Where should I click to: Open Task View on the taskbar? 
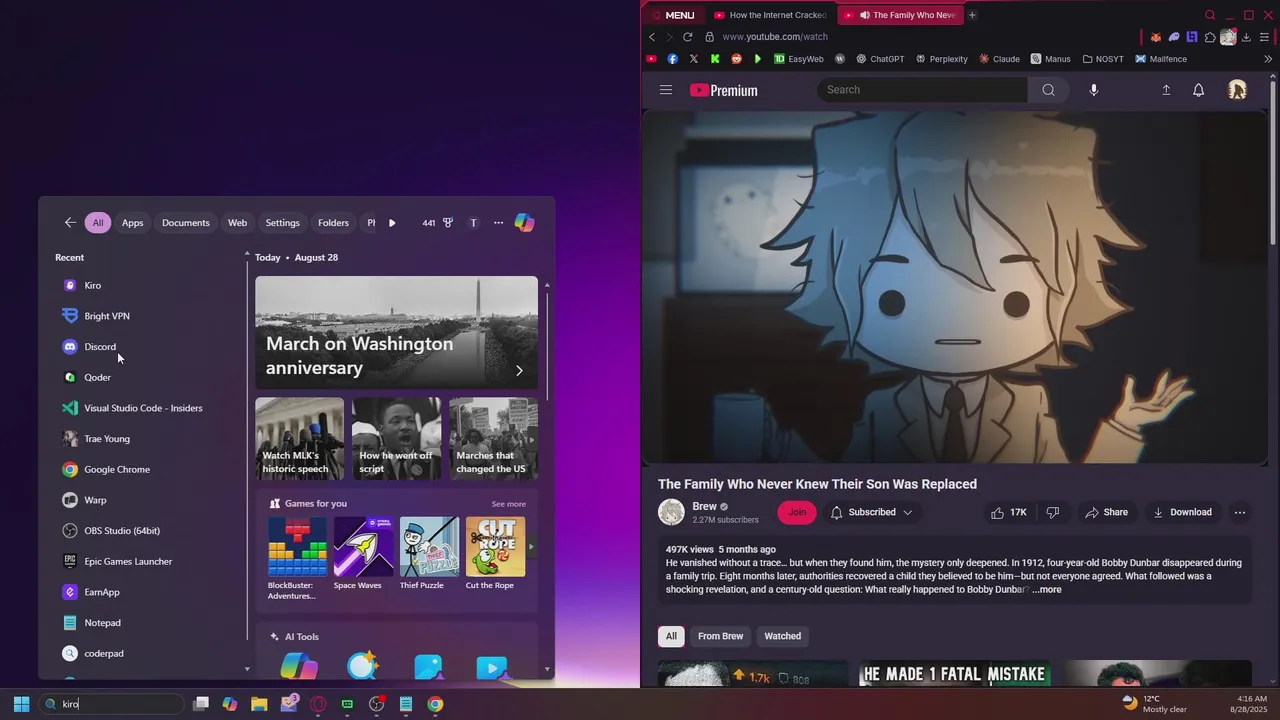pyautogui.click(x=201, y=704)
